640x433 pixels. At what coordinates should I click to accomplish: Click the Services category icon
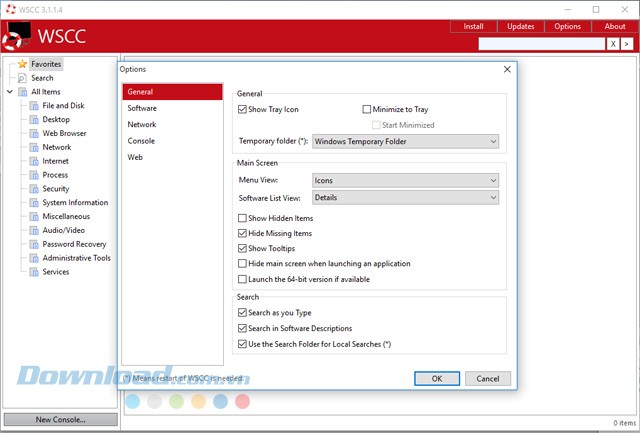coord(34,272)
